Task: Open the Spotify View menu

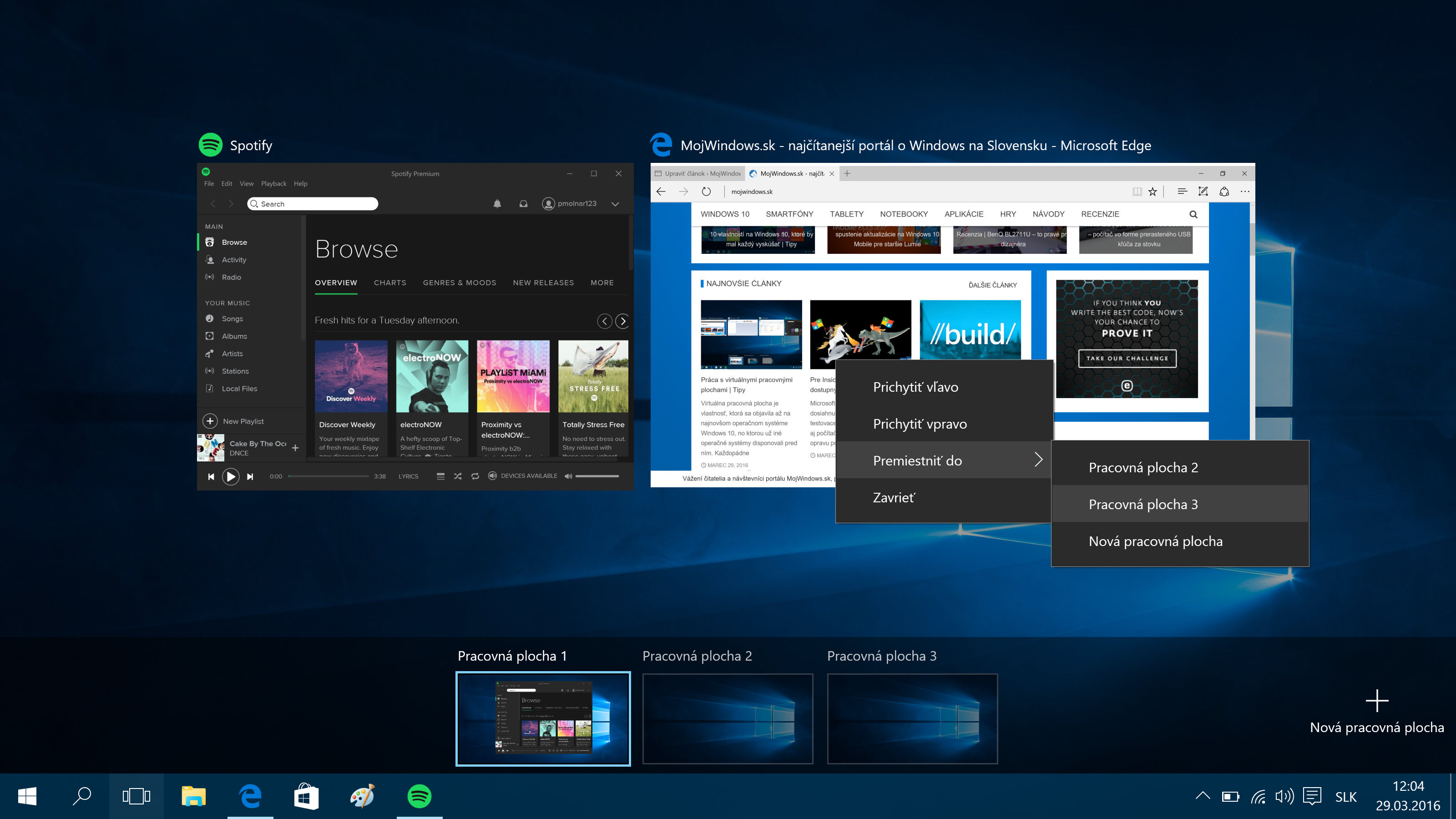Action: (x=247, y=184)
